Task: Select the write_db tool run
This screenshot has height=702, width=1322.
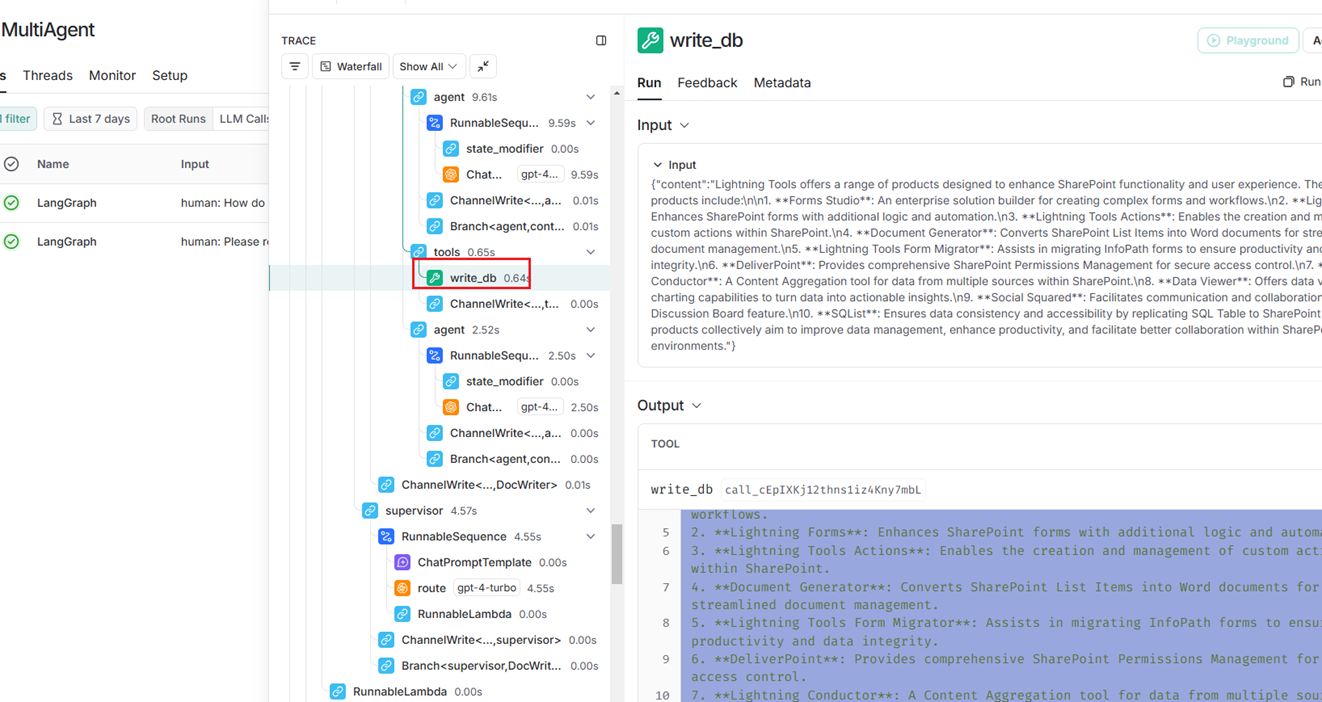Action: click(x=471, y=278)
